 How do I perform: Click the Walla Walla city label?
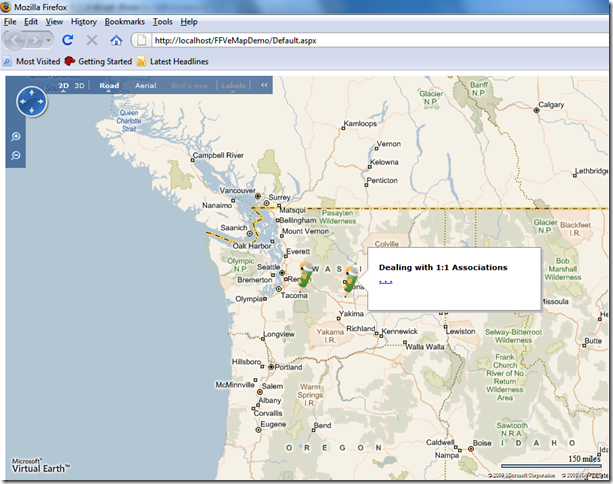click(x=425, y=347)
